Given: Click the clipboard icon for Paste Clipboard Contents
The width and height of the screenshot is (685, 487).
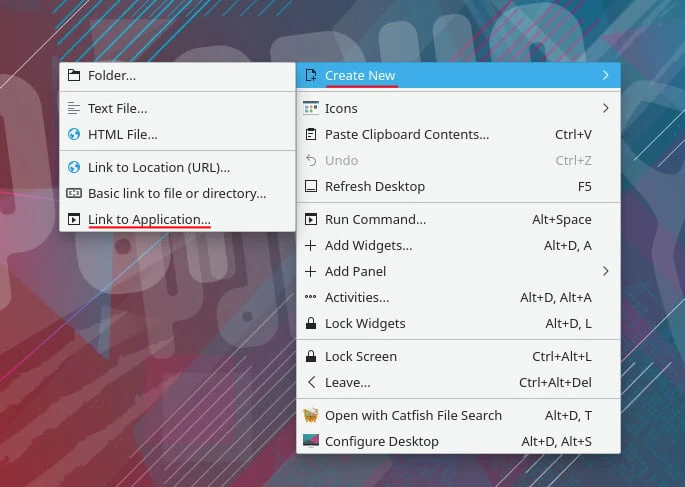Looking at the screenshot, I should (x=310, y=134).
